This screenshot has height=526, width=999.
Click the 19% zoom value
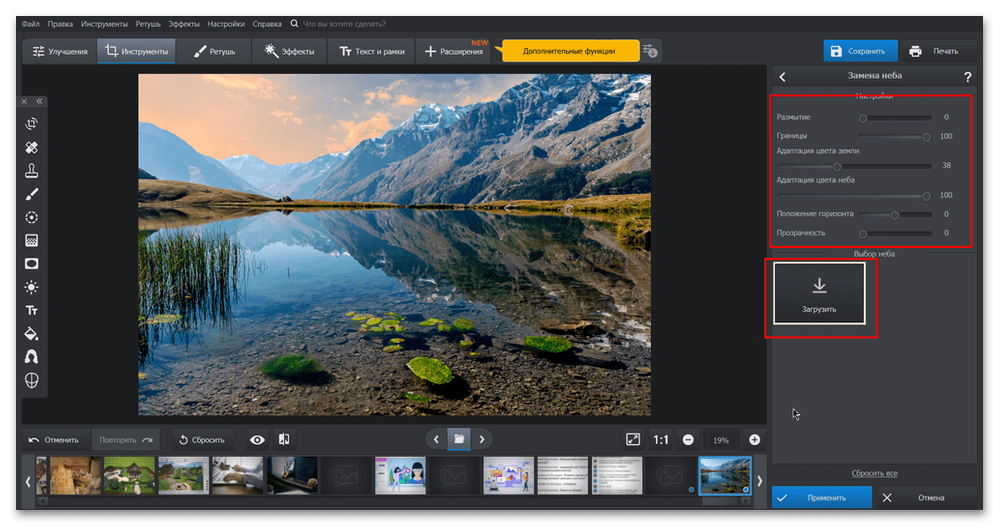click(721, 440)
